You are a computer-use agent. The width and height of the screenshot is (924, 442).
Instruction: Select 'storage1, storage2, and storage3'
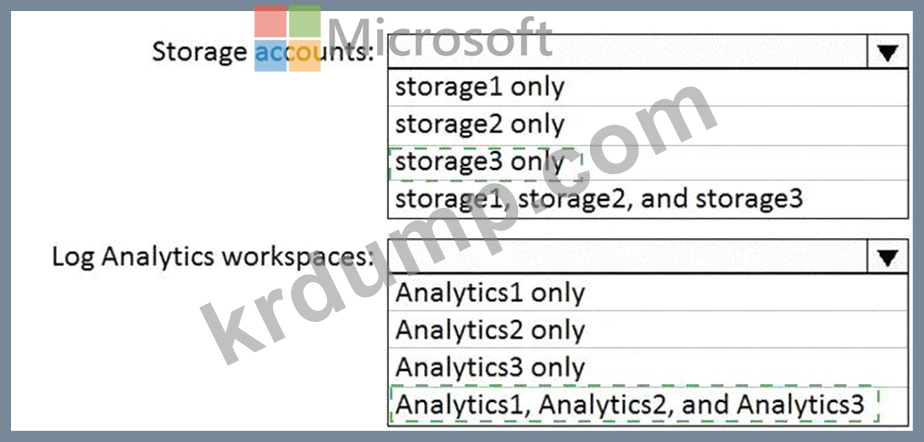(598, 198)
